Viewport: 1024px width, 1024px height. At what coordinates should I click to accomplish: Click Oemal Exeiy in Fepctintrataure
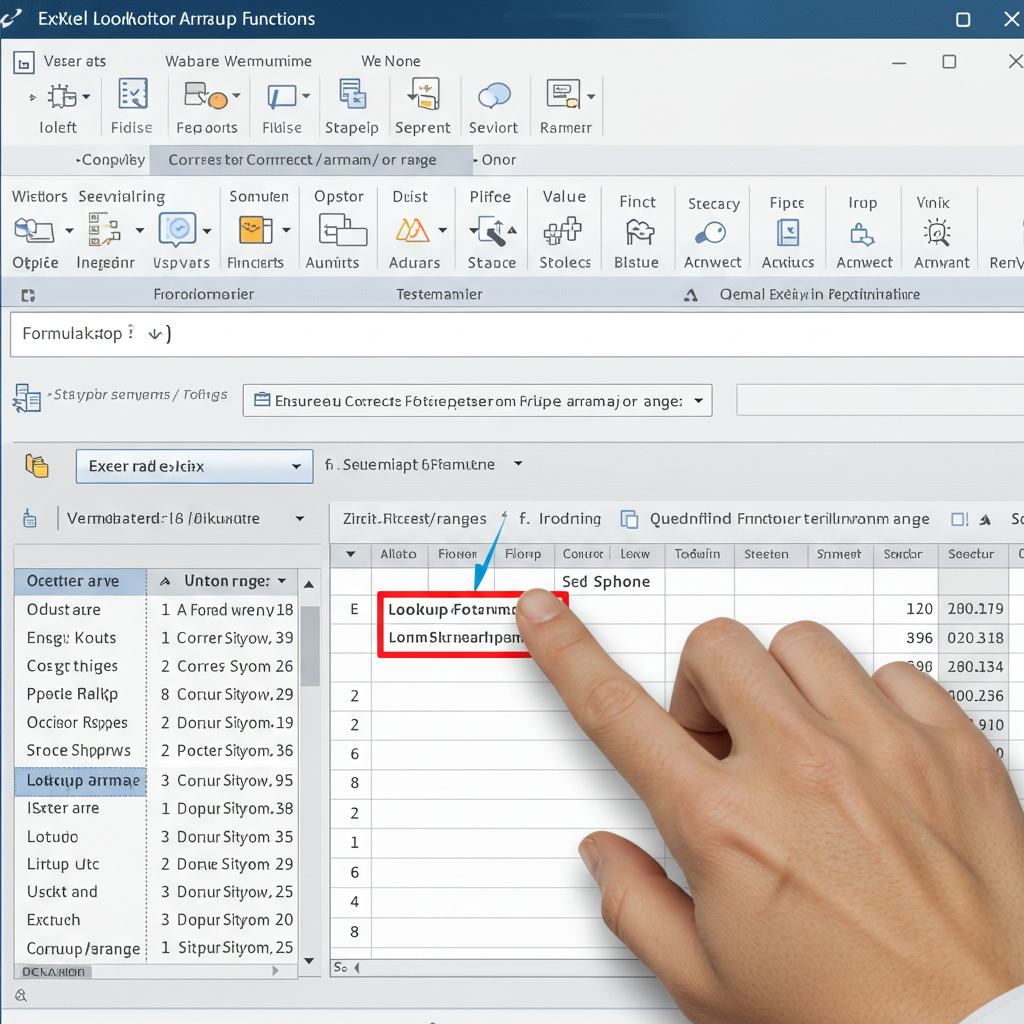pyautogui.click(x=820, y=295)
